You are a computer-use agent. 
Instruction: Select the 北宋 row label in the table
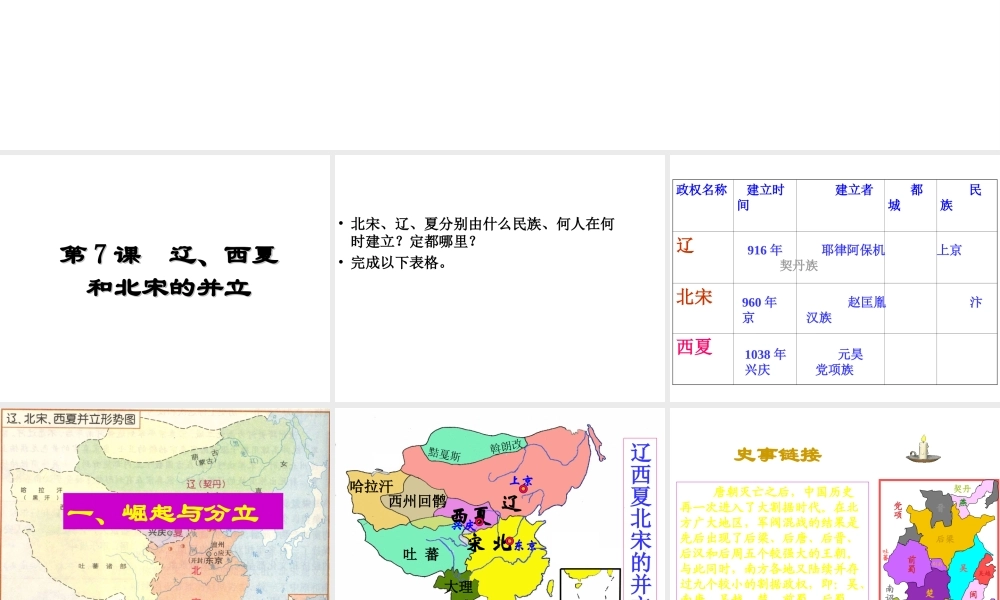(694, 297)
